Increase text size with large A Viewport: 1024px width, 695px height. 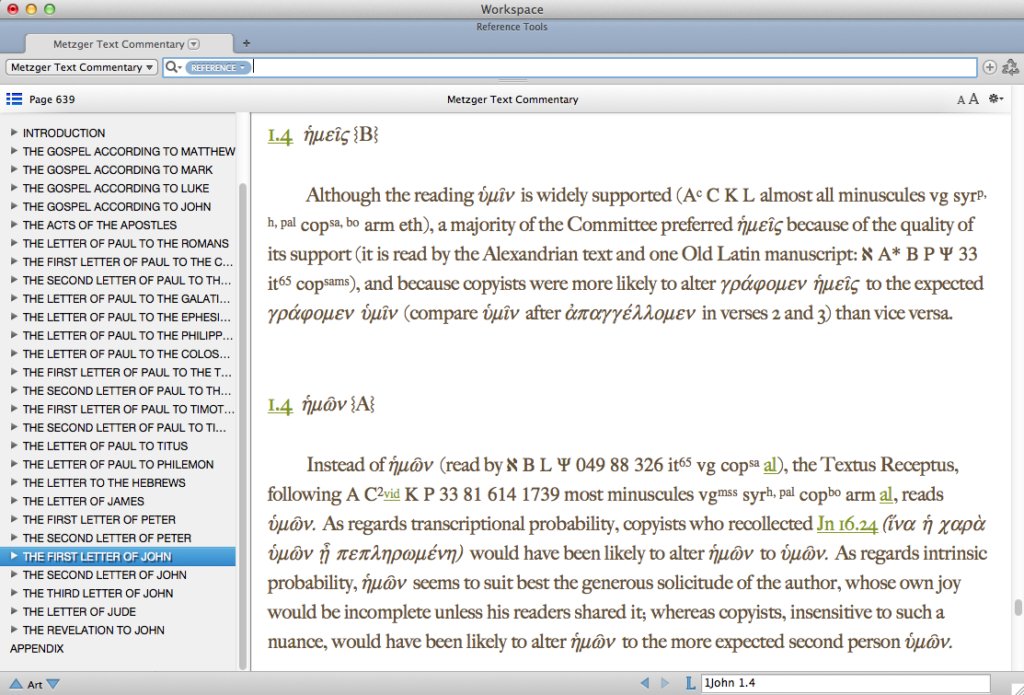pos(973,99)
